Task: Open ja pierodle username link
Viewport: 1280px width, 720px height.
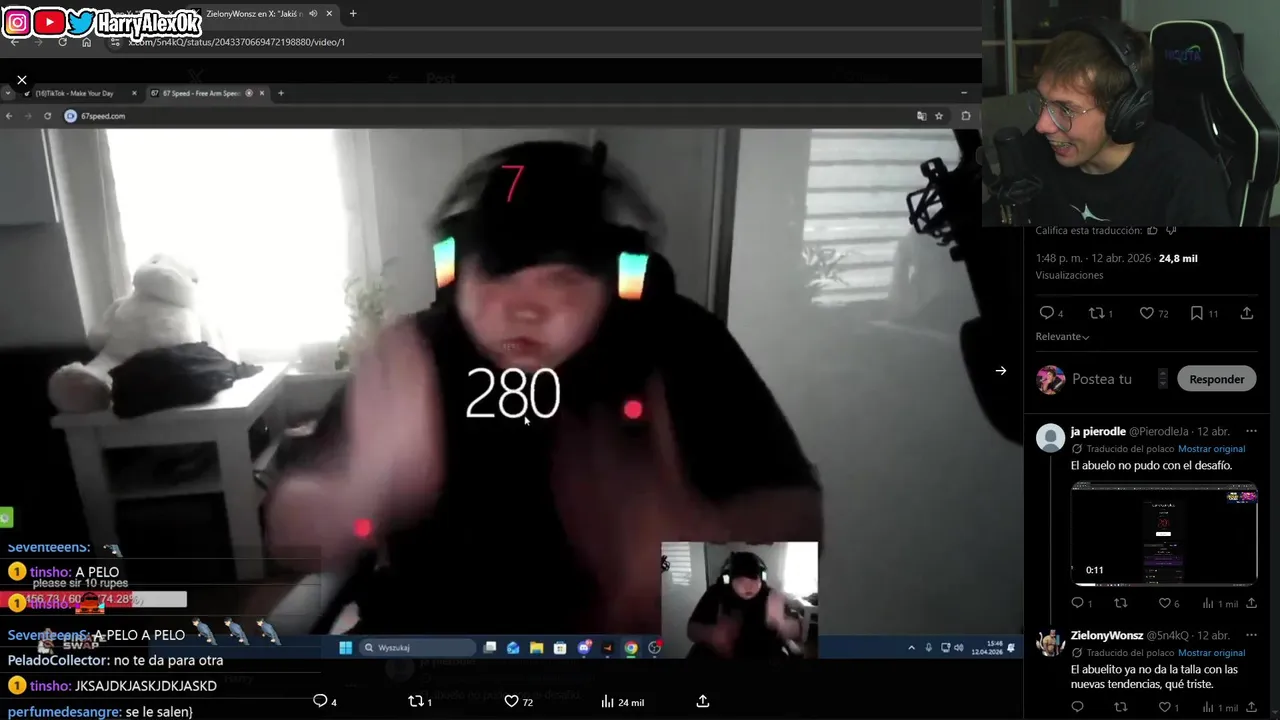Action: click(1098, 431)
